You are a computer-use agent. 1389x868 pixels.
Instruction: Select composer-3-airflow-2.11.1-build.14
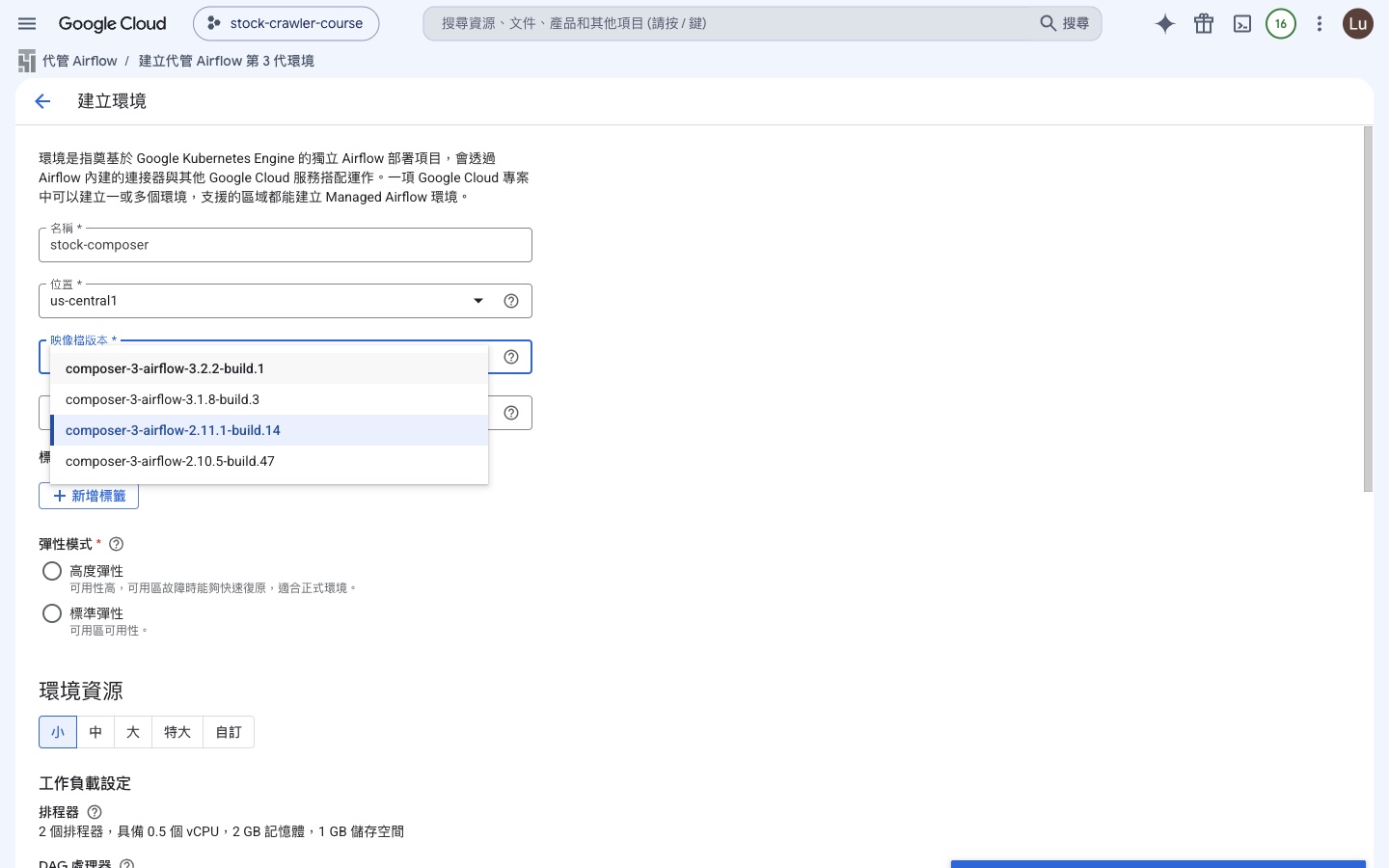coord(269,430)
